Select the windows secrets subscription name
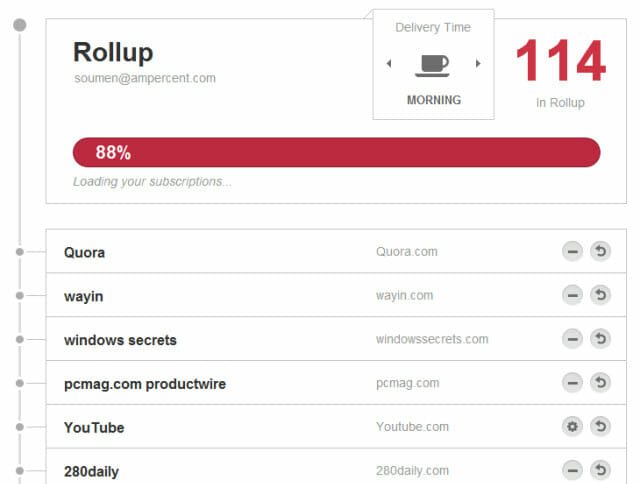 tap(120, 340)
